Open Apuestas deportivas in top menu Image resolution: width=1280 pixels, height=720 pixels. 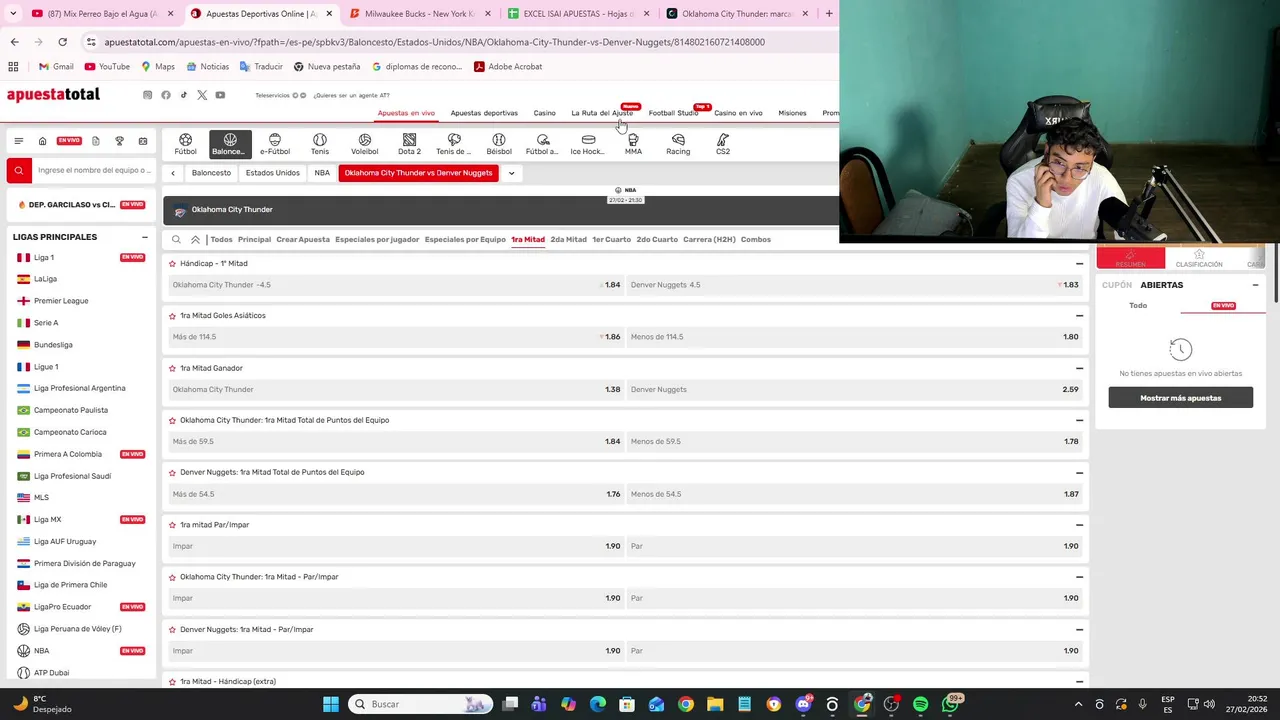click(x=484, y=113)
